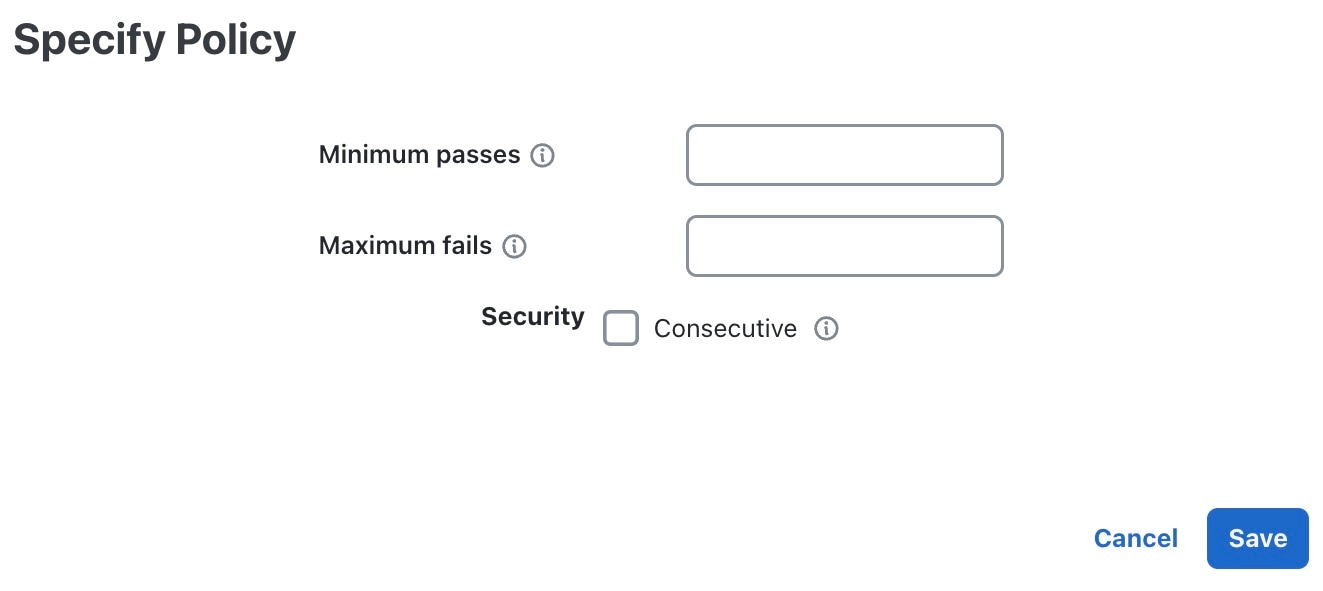Image resolution: width=1323 pixels, height=591 pixels.
Task: Toggle the Security Consecutive box
Action: click(x=621, y=328)
